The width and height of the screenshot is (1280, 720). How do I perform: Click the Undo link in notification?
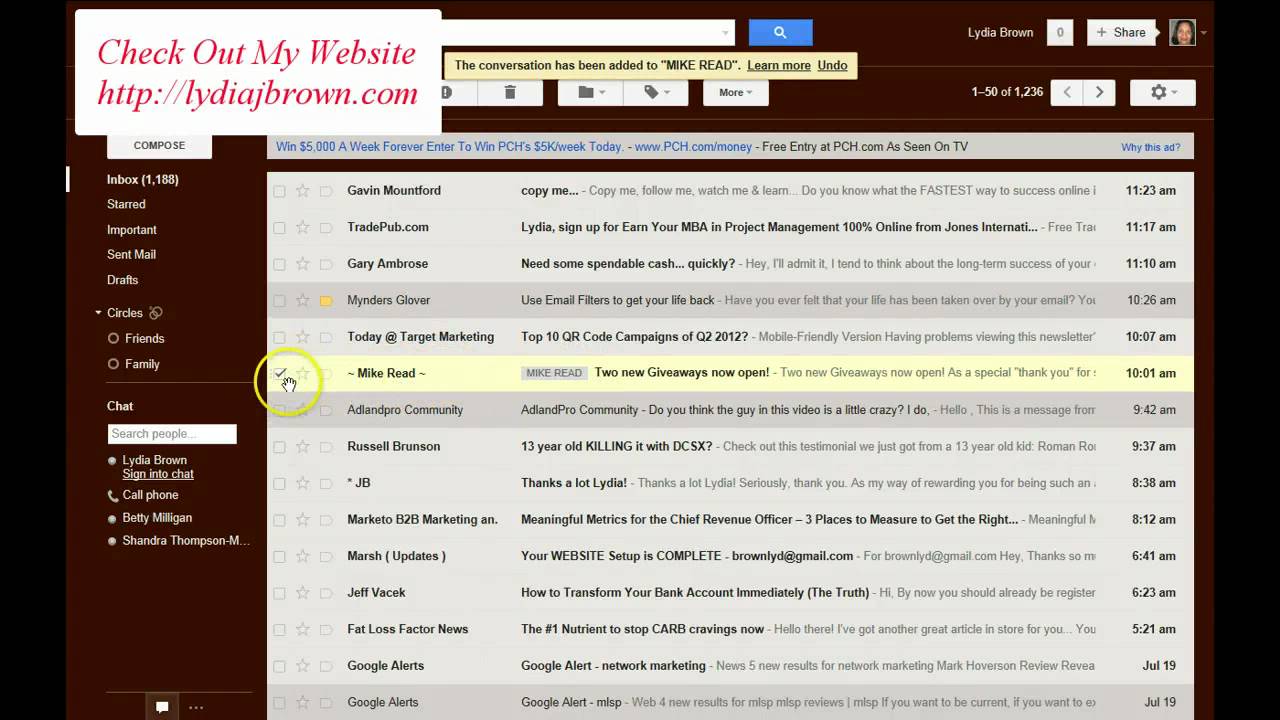832,65
